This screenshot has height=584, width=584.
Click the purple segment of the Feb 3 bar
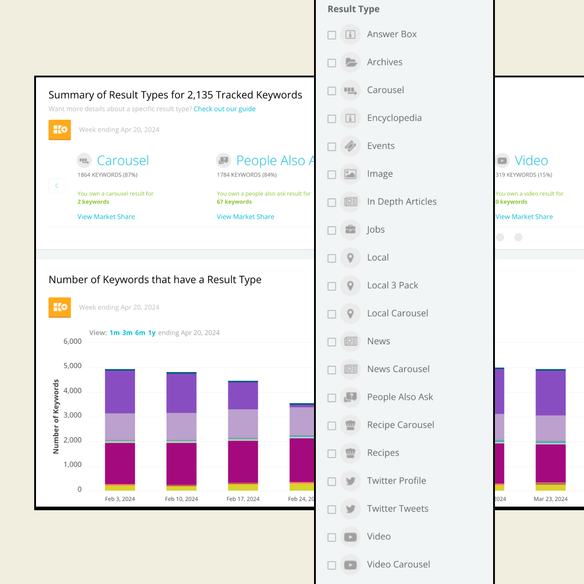pos(120,392)
